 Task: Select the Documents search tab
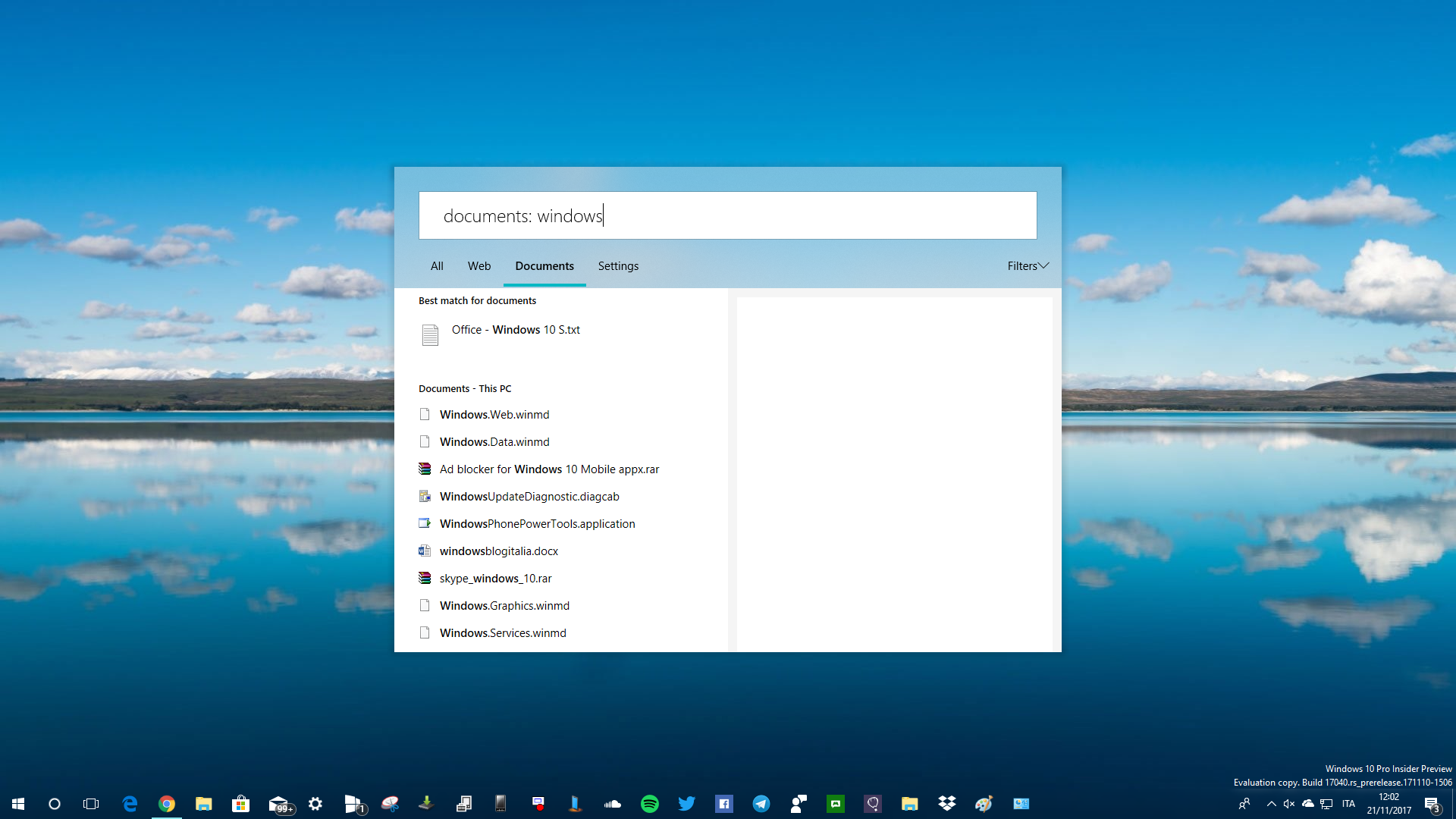pos(544,266)
